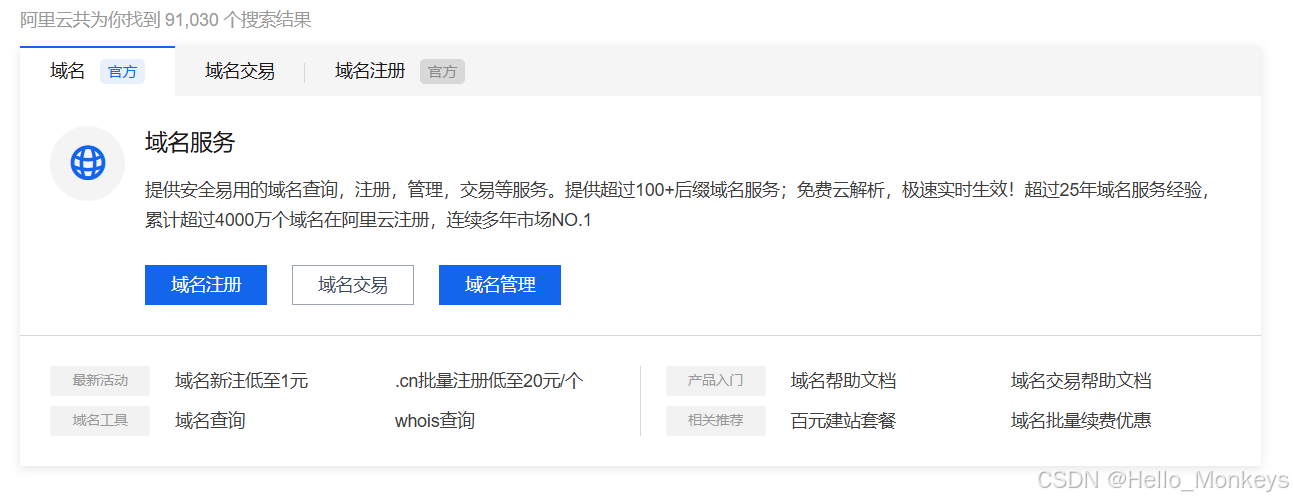
Task: Click the 产品入门 label
Action: tap(716, 381)
